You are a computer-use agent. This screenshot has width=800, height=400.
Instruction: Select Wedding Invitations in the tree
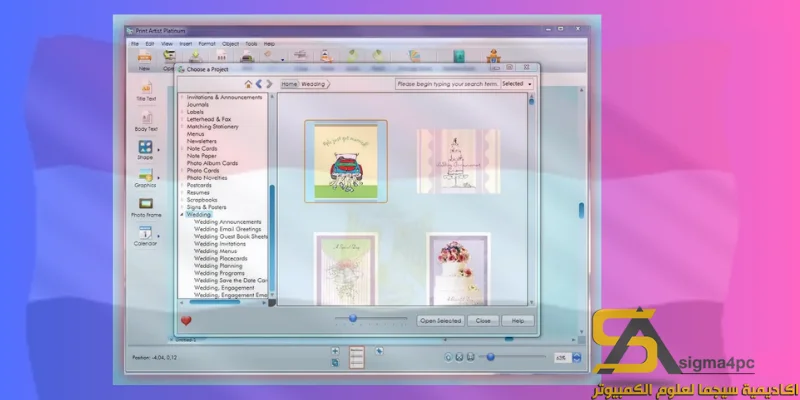(220, 244)
